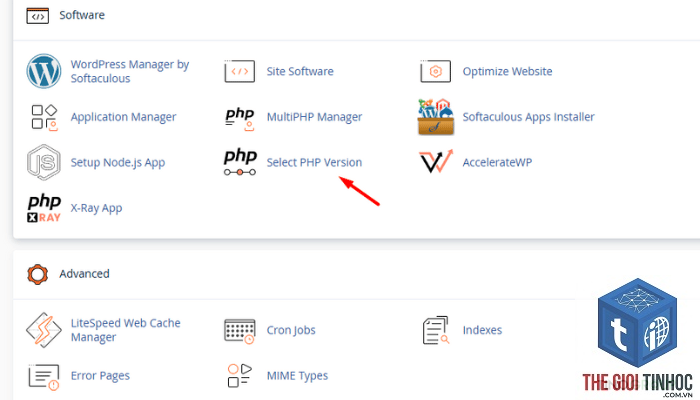Open Setup Node.js App link
This screenshot has width=700, height=400.
[x=118, y=162]
